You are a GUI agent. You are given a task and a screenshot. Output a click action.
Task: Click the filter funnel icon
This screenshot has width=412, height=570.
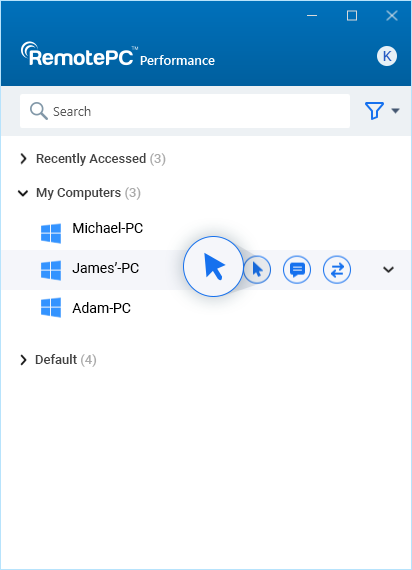pos(374,111)
